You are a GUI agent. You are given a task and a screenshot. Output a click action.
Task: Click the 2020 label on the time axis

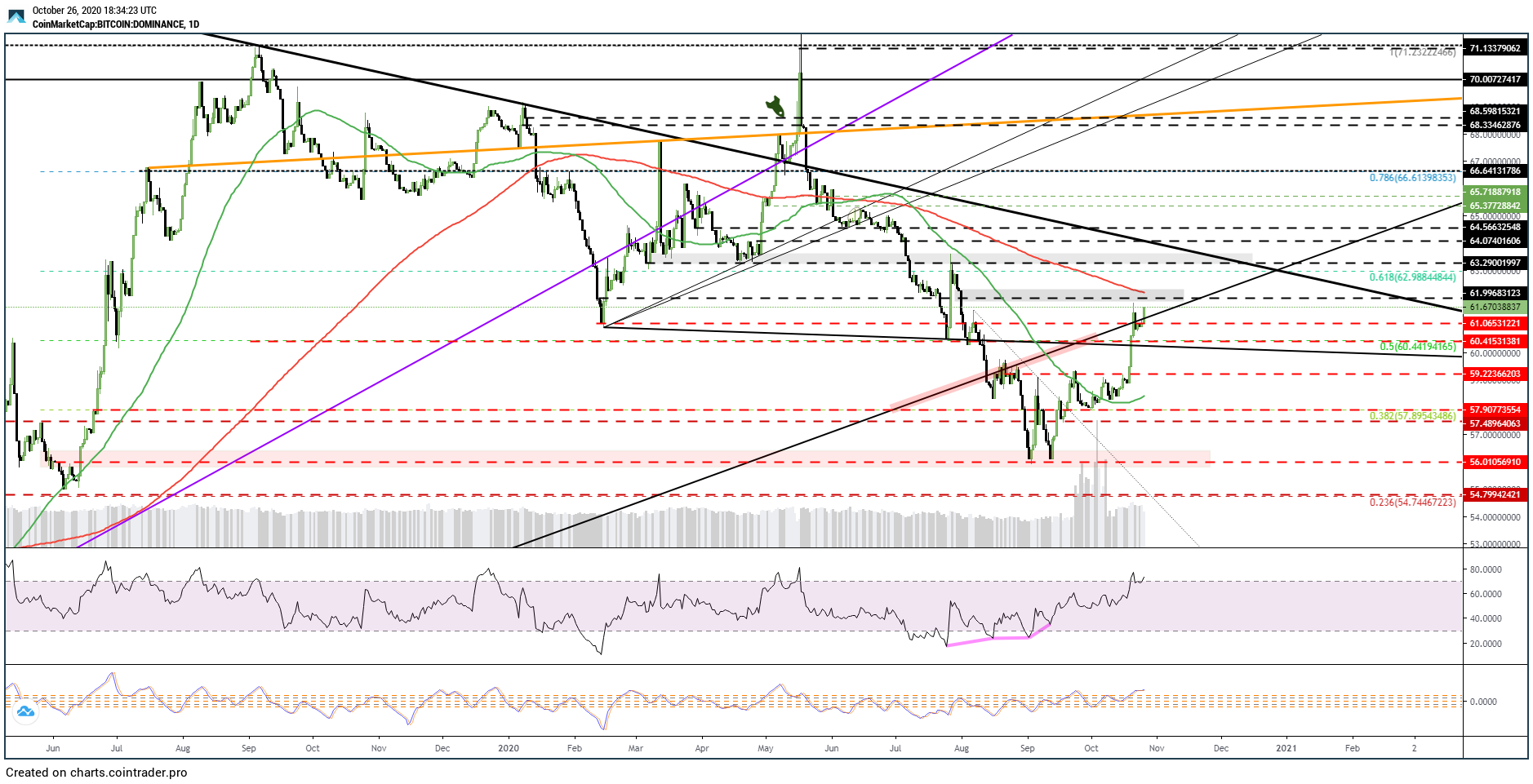(508, 748)
